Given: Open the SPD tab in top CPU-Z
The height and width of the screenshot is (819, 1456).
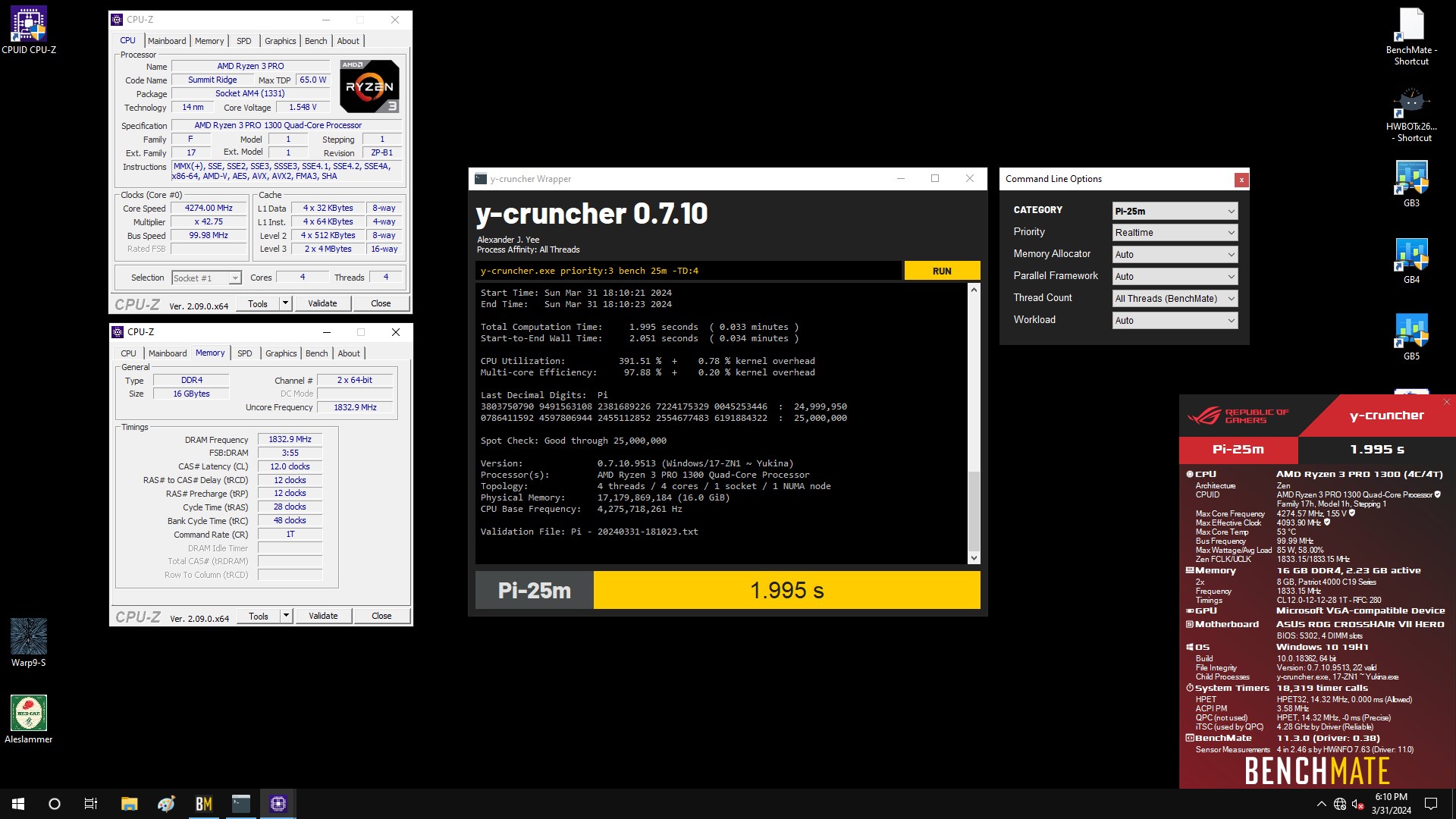Looking at the screenshot, I should pyautogui.click(x=243, y=41).
